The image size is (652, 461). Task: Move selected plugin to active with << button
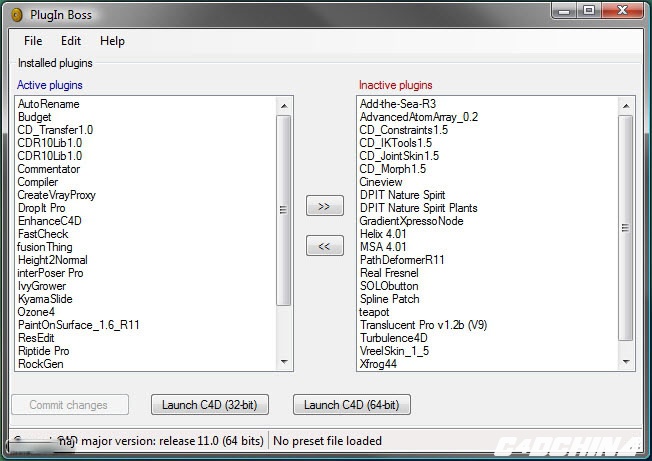(325, 246)
